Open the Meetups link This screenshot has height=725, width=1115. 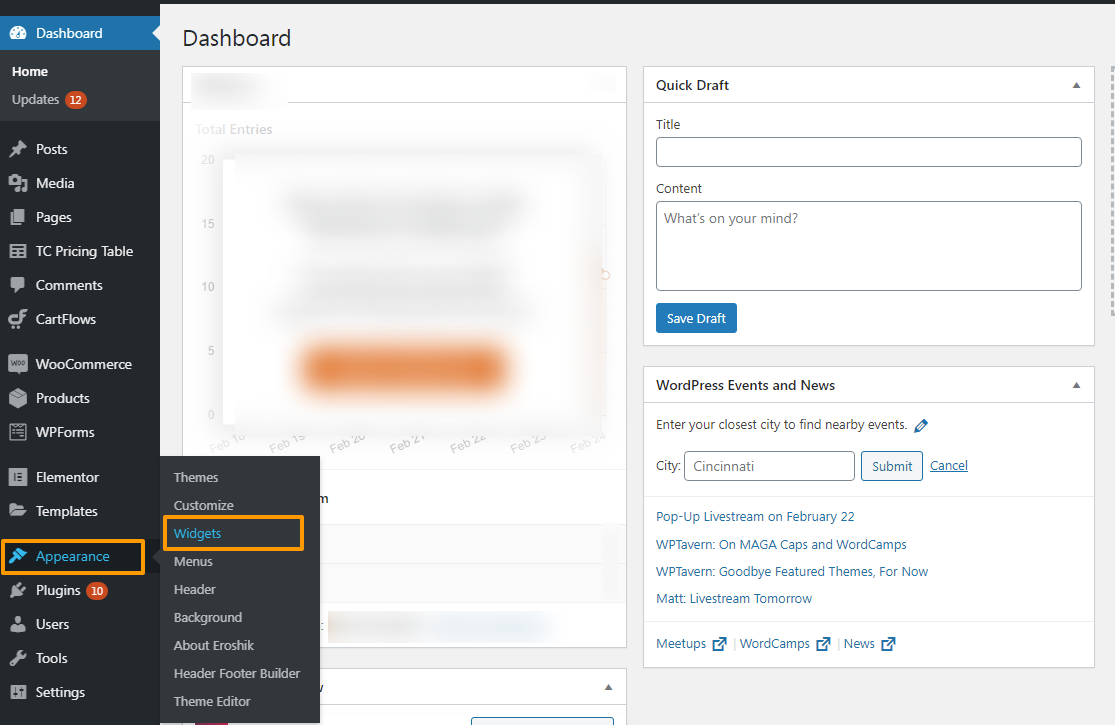tap(681, 643)
